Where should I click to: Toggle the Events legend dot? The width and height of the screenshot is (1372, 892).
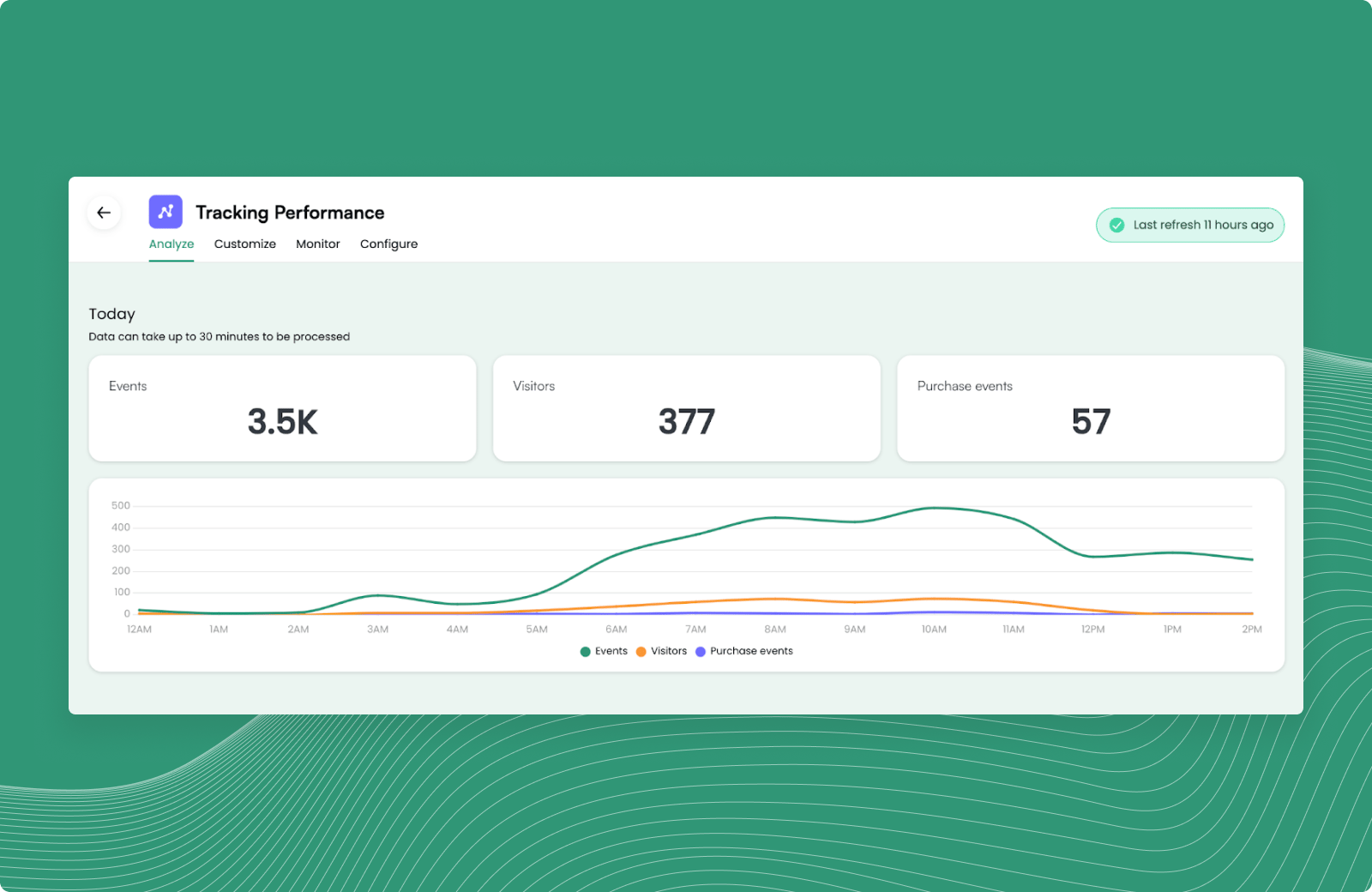[586, 652]
